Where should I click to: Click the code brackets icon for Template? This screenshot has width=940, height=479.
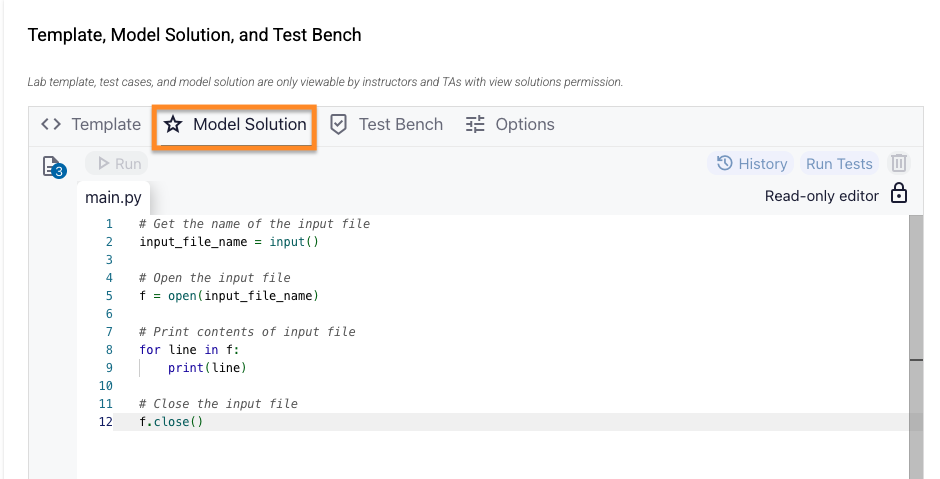coord(51,125)
